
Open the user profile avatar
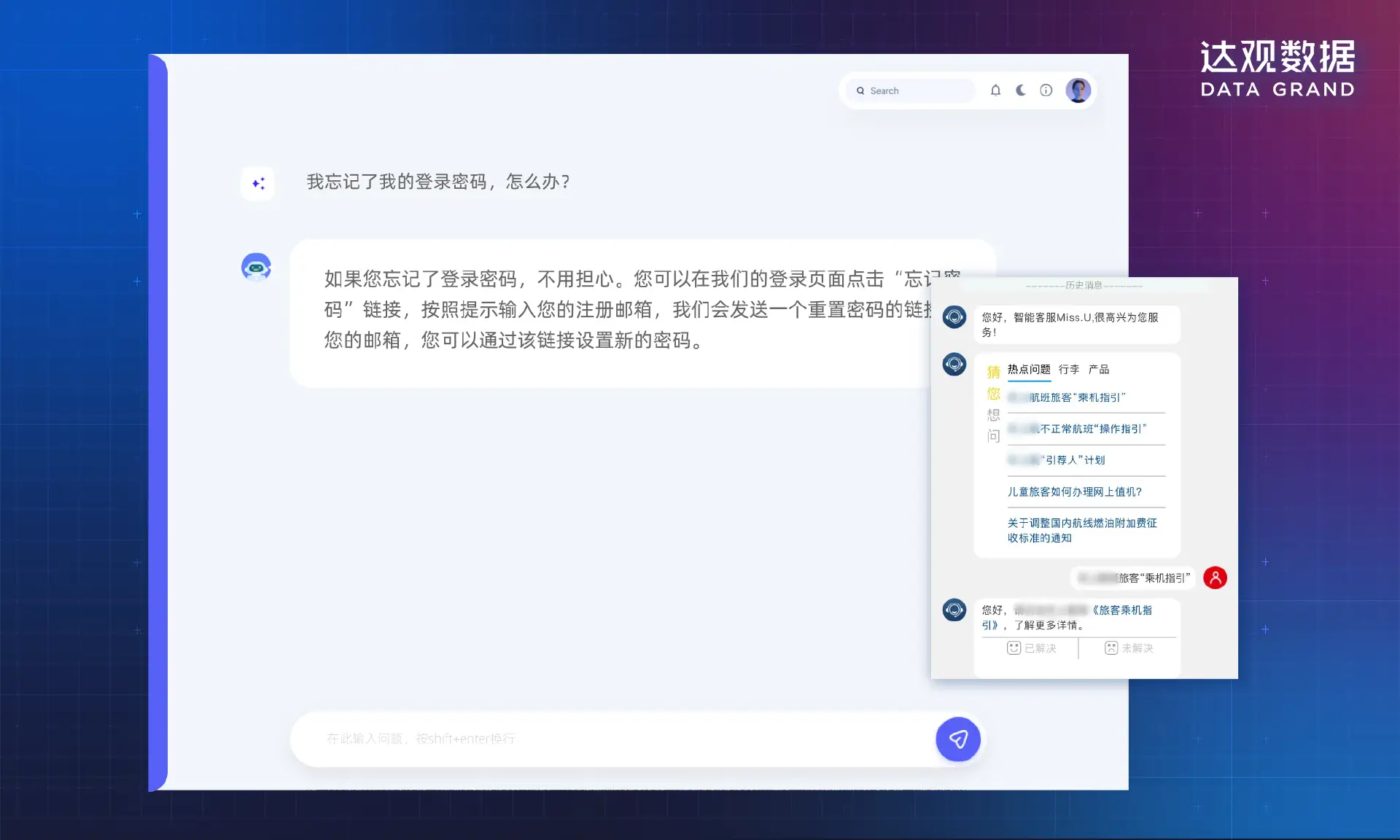coord(1078,90)
